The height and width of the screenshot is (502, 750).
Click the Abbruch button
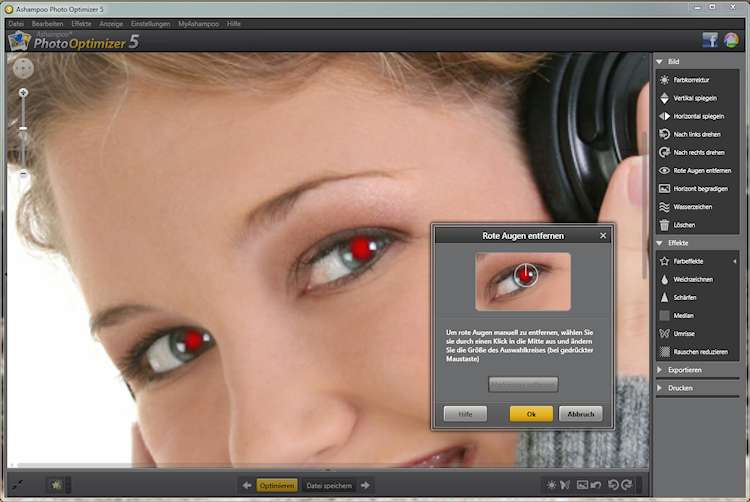tap(580, 414)
